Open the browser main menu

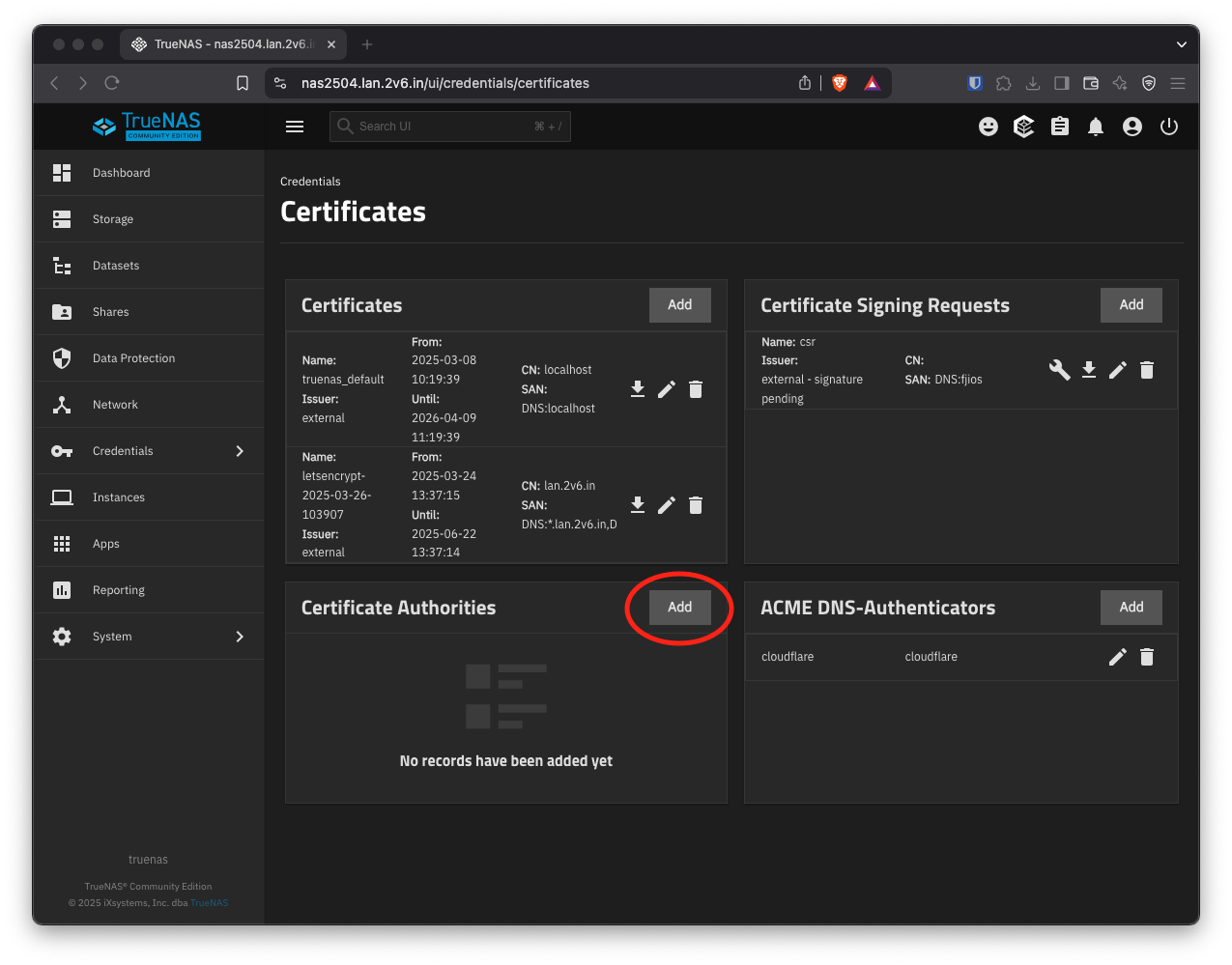coord(1178,83)
